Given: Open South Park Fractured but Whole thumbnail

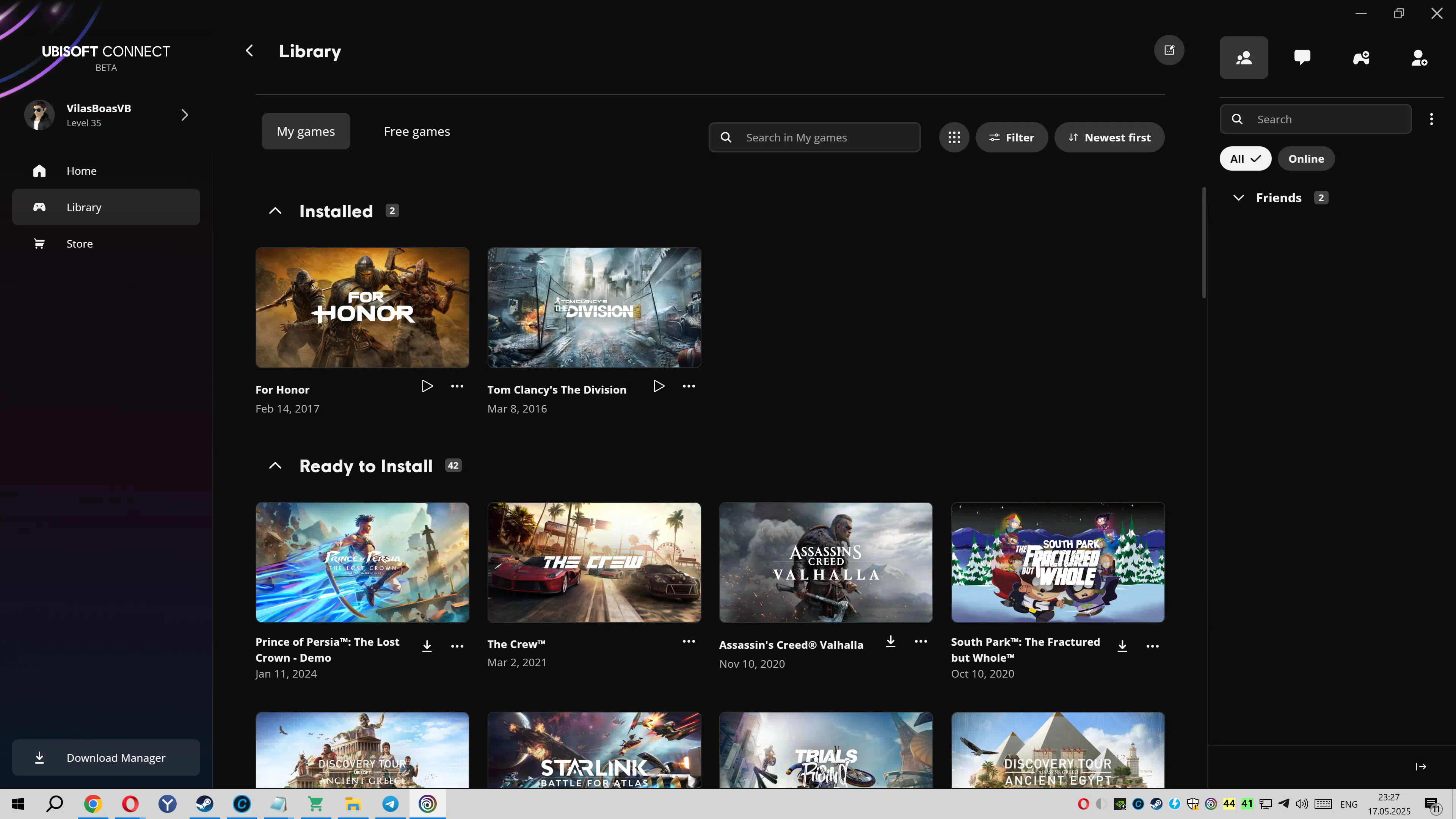Looking at the screenshot, I should 1057,562.
